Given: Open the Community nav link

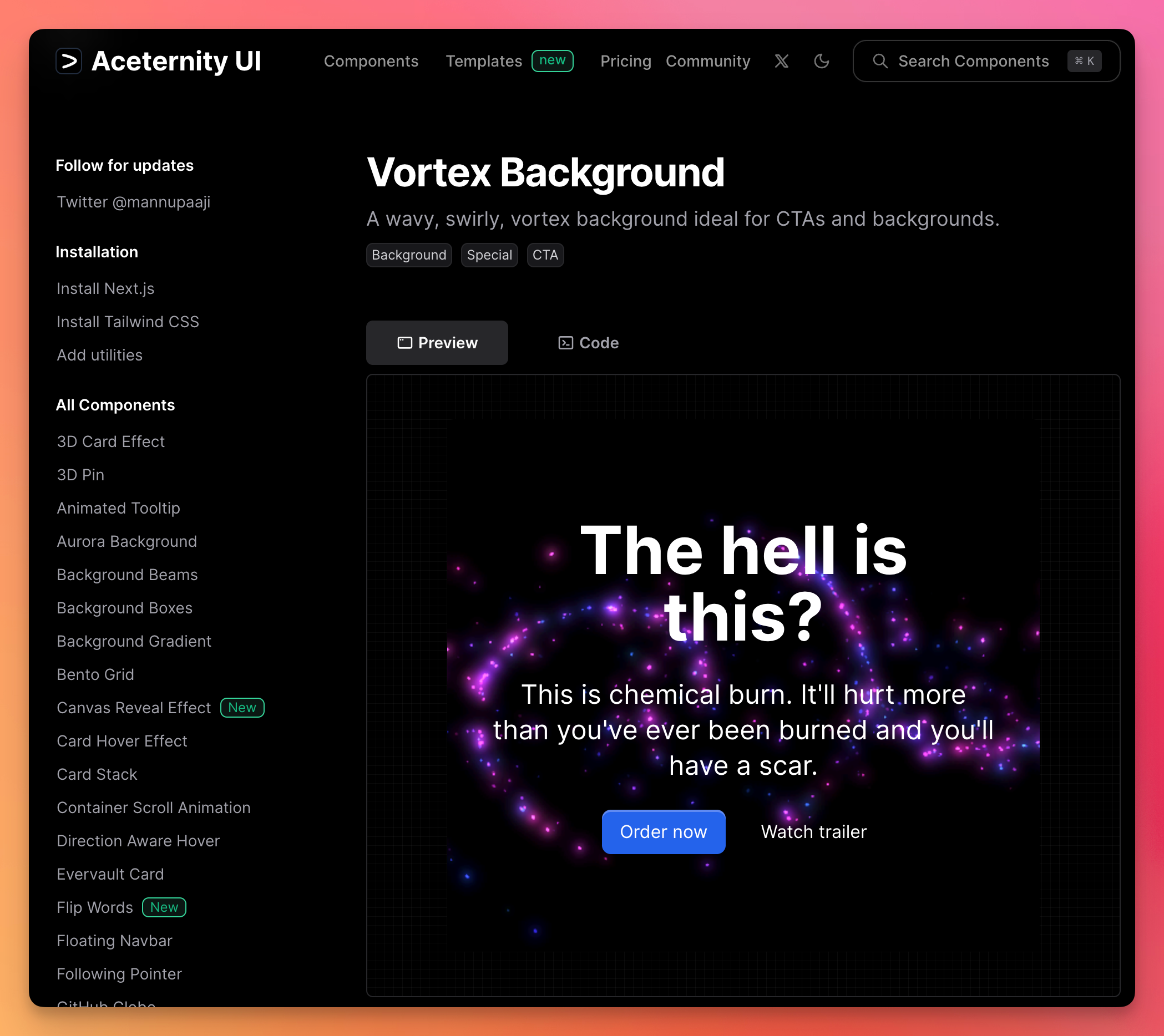Looking at the screenshot, I should coord(707,61).
